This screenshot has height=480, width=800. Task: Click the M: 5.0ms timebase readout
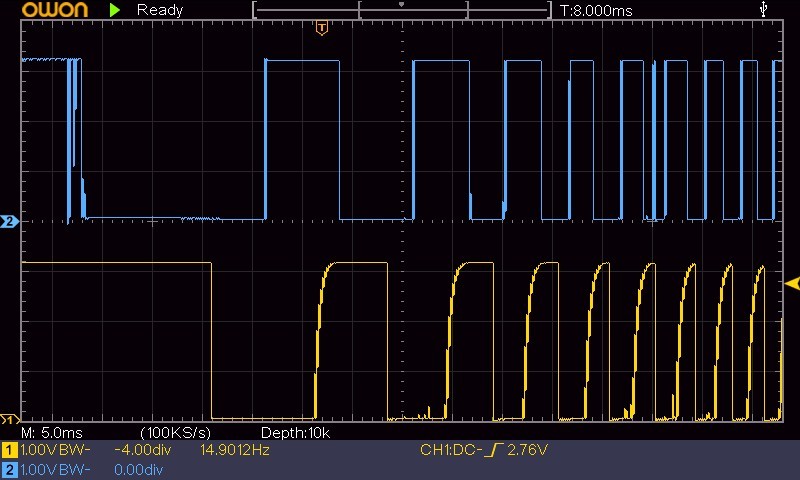pos(52,433)
